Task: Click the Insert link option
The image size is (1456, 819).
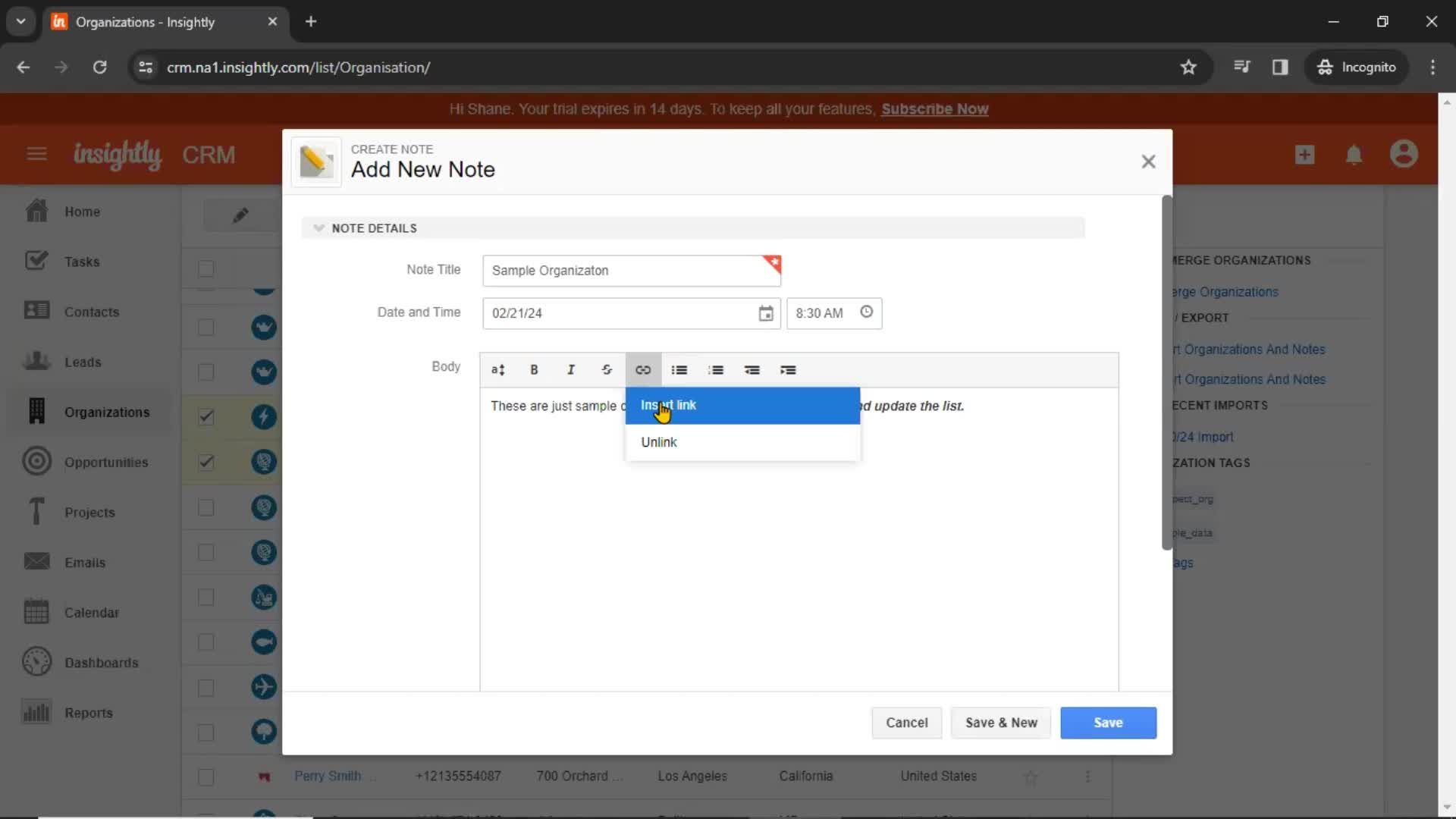Action: point(668,405)
